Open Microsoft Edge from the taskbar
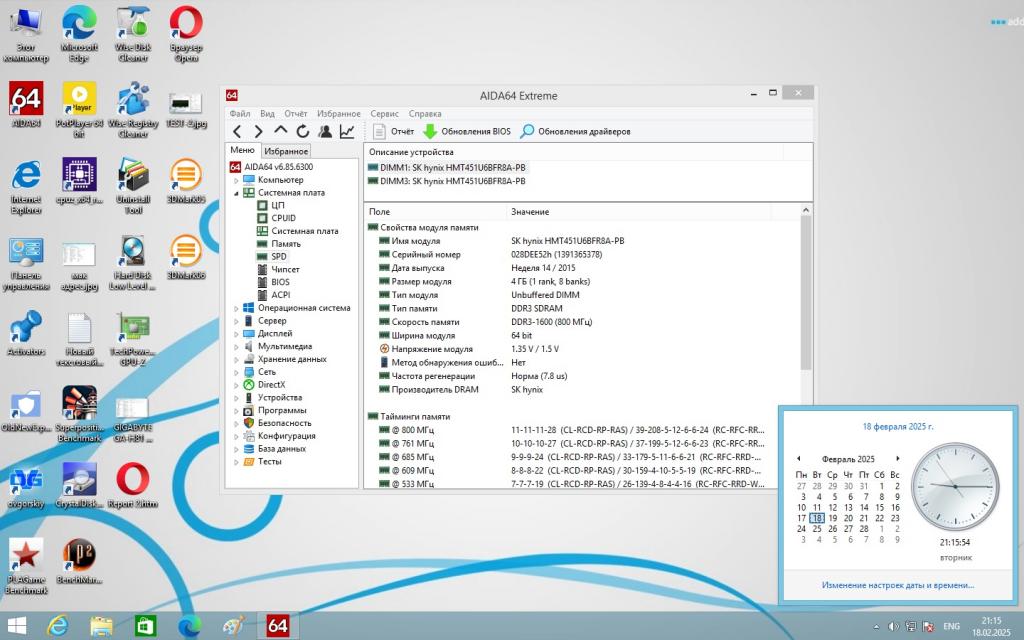This screenshot has width=1024, height=640. [x=189, y=626]
